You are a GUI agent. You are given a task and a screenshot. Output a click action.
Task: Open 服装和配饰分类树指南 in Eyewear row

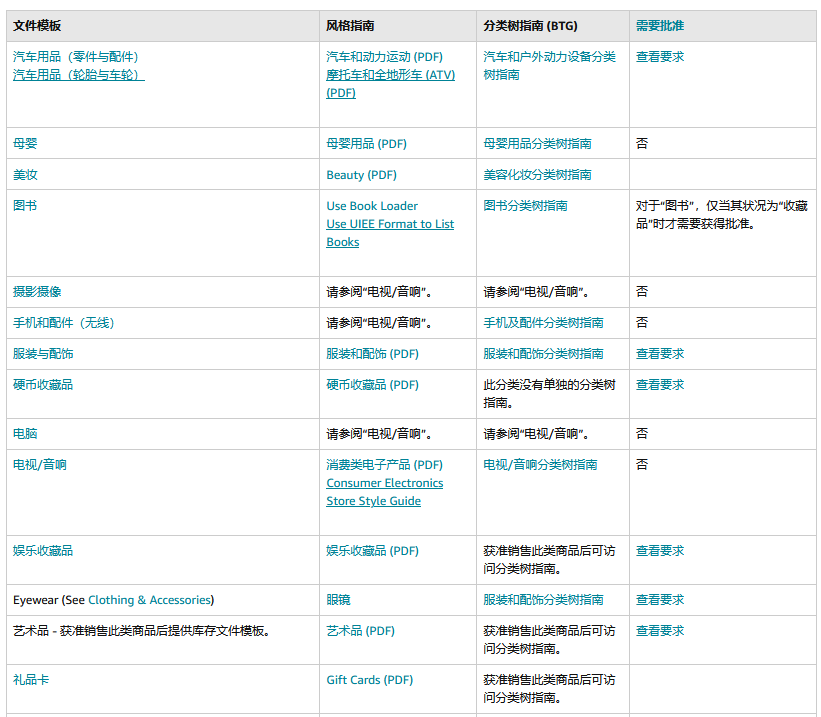tap(543, 600)
